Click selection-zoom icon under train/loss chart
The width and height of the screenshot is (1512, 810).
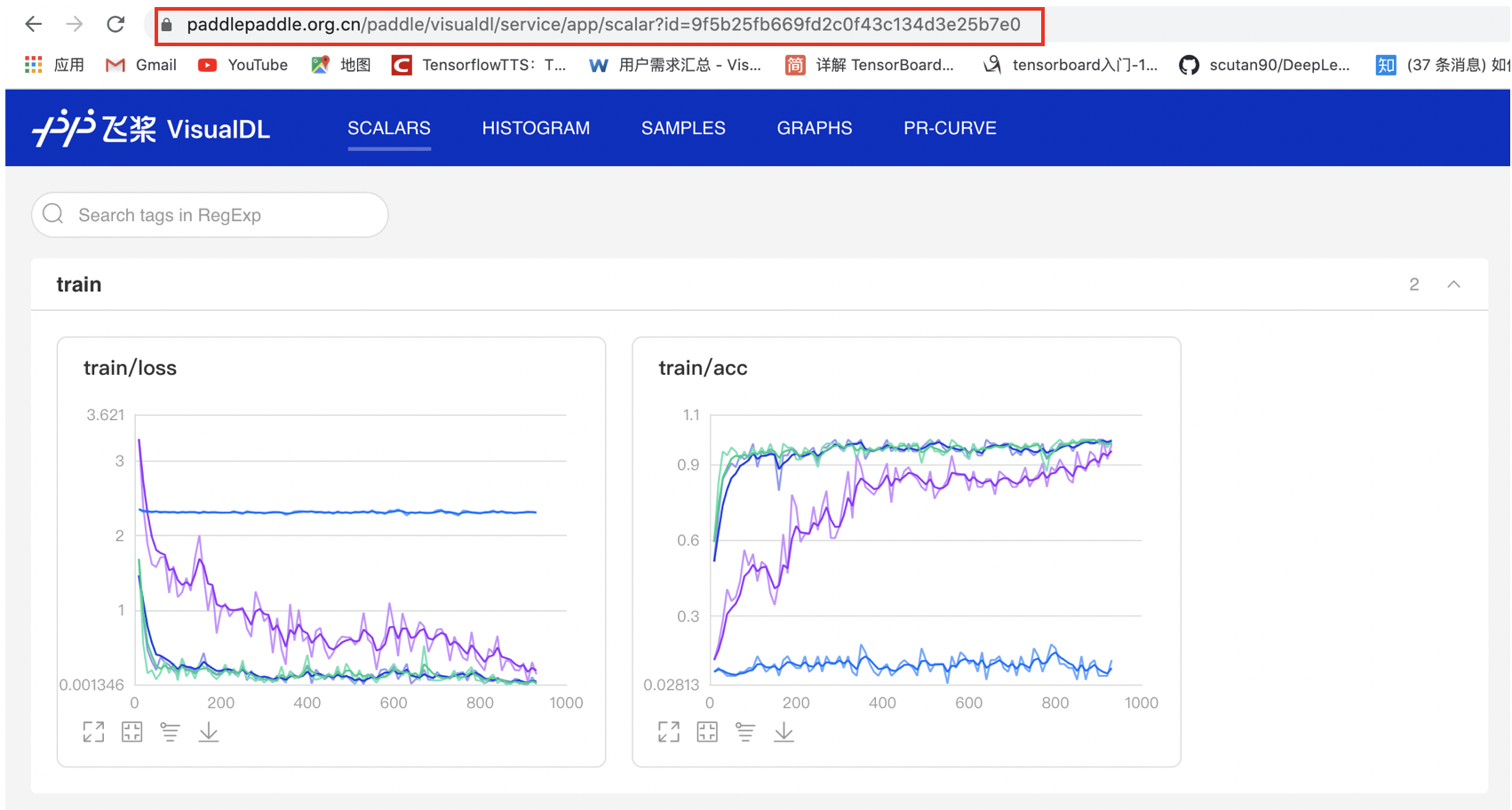(x=131, y=732)
